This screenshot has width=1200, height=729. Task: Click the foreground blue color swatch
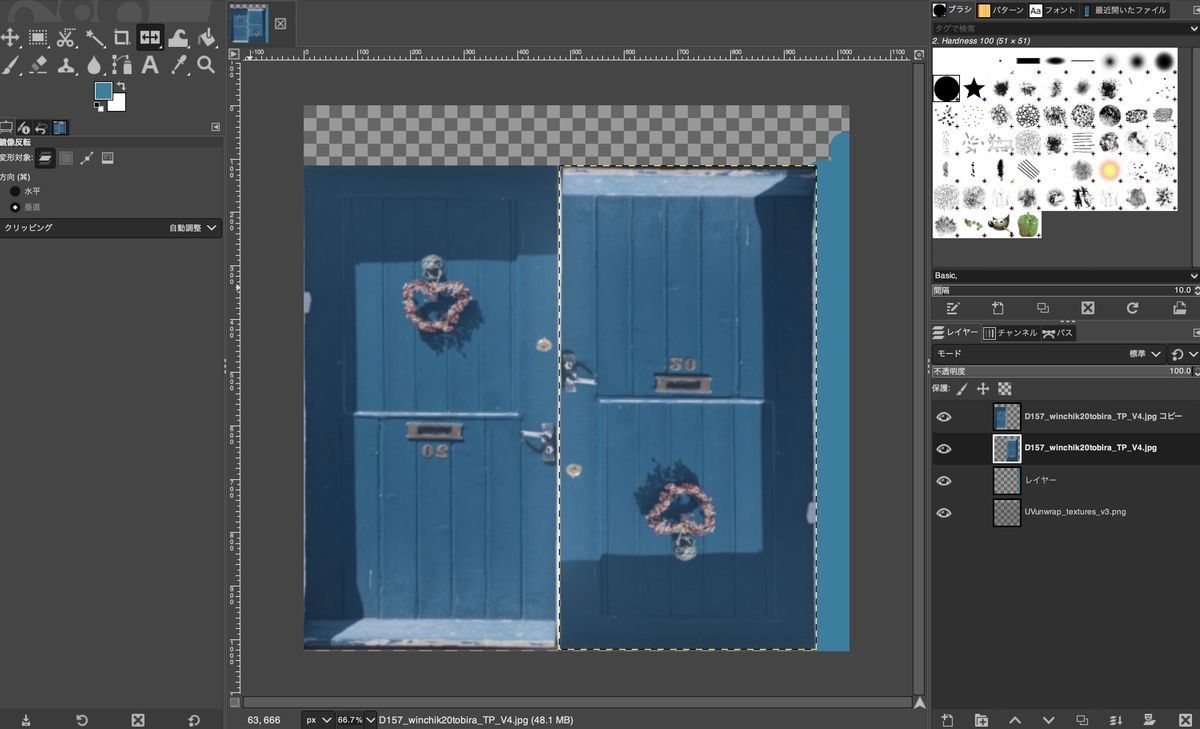[102, 91]
